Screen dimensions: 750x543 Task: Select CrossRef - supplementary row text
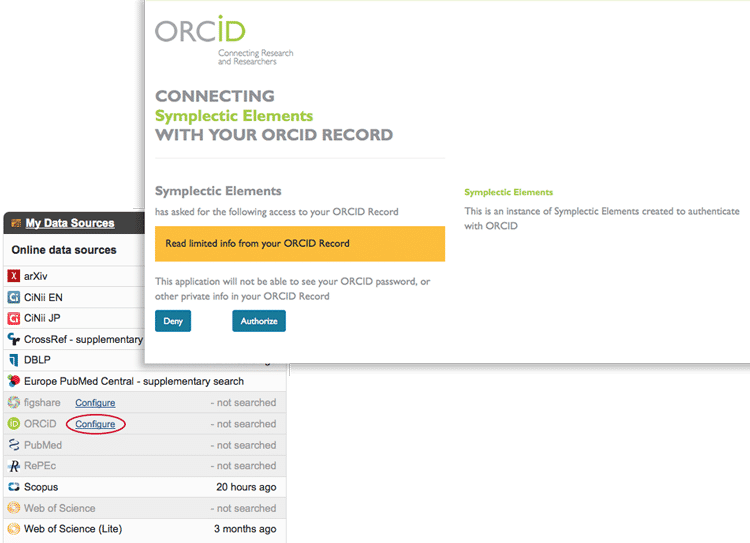pos(83,339)
